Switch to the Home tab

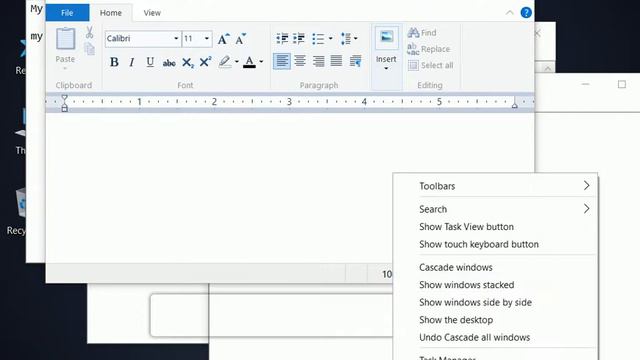(x=111, y=13)
